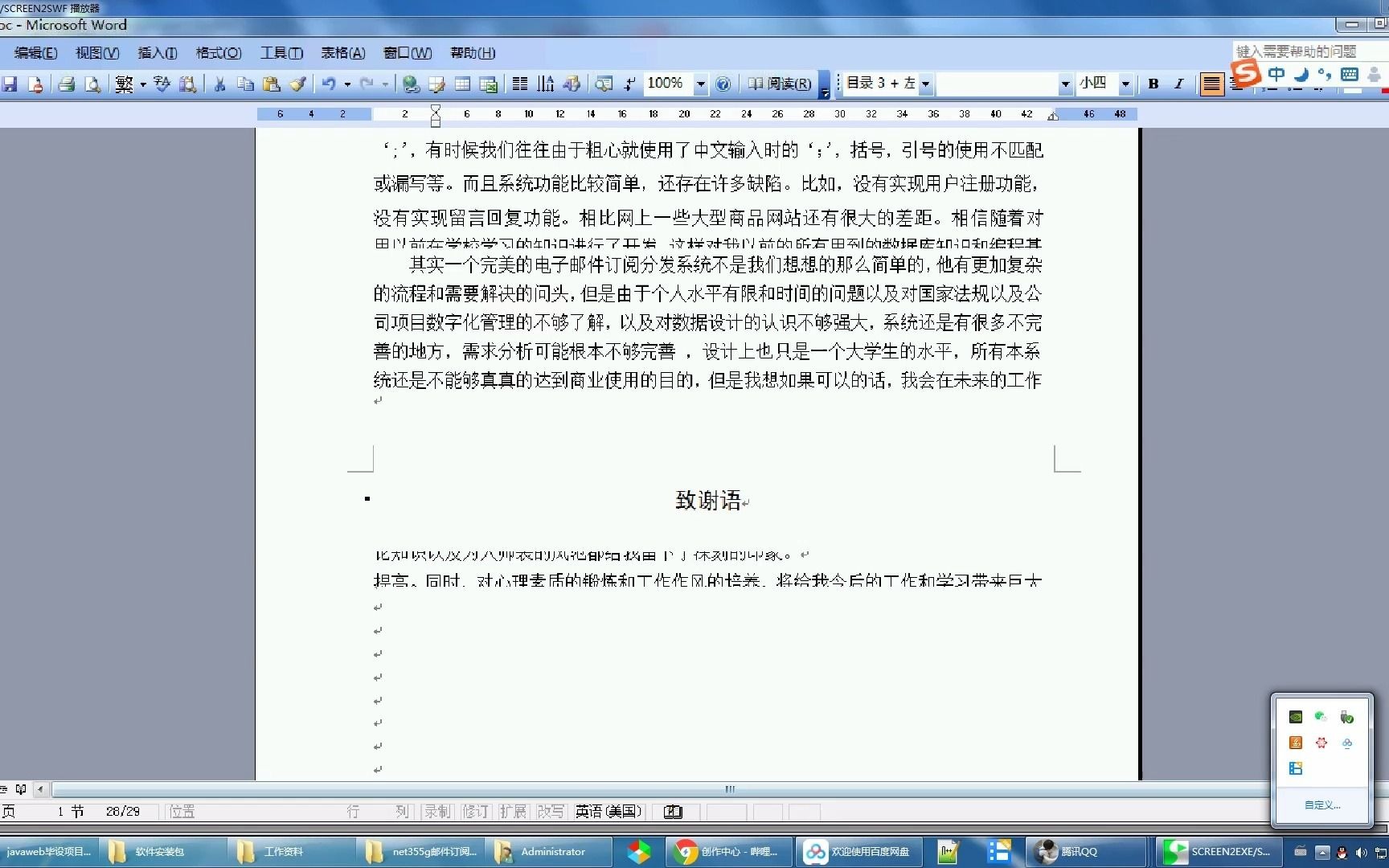The image size is (1389, 868).
Task: Open the Zoom percentage dropdown
Action: point(700,84)
